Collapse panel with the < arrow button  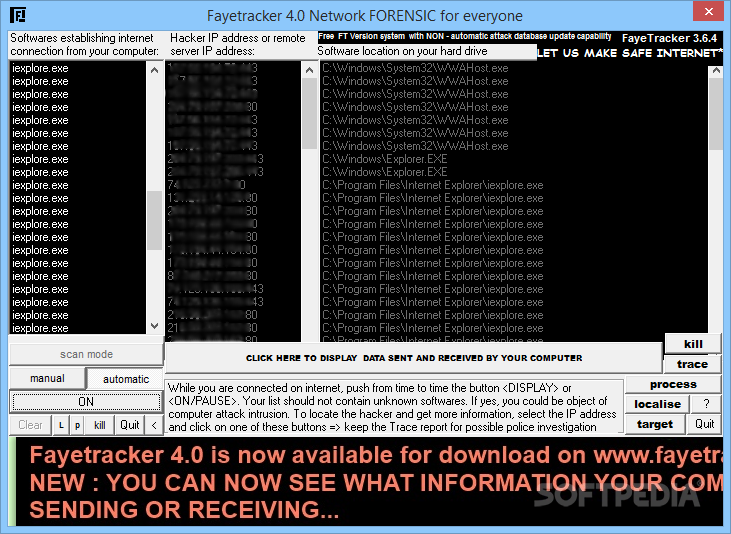click(154, 425)
